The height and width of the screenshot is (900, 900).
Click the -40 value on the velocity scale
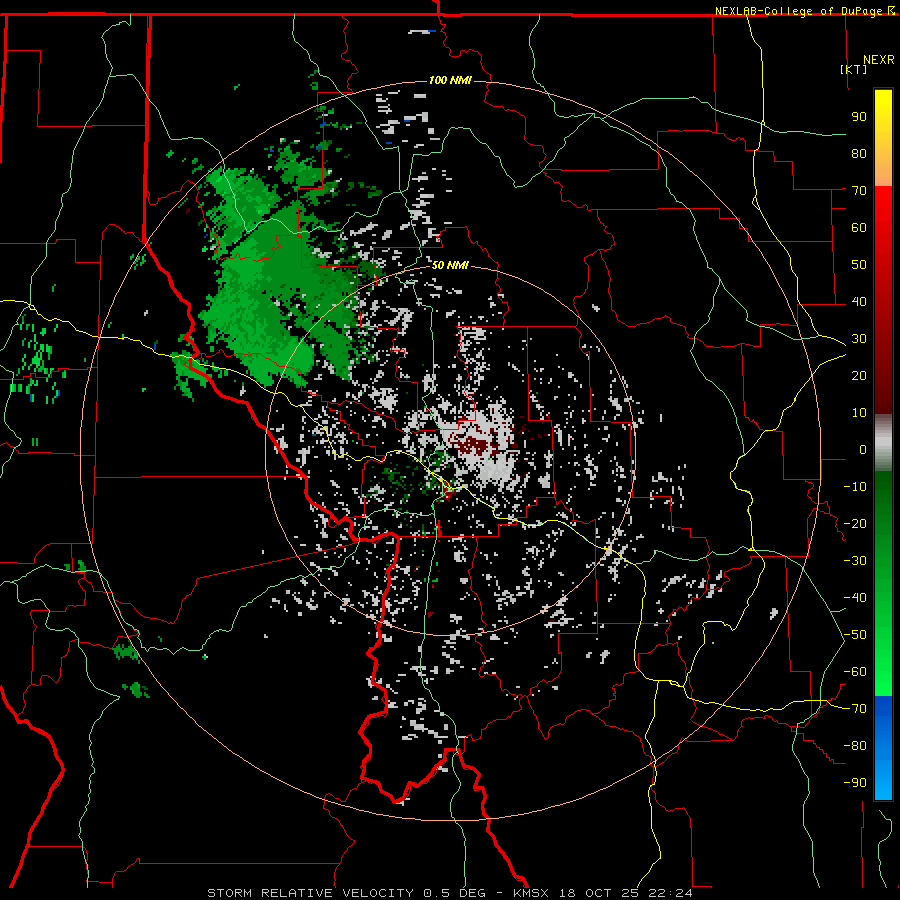855,598
